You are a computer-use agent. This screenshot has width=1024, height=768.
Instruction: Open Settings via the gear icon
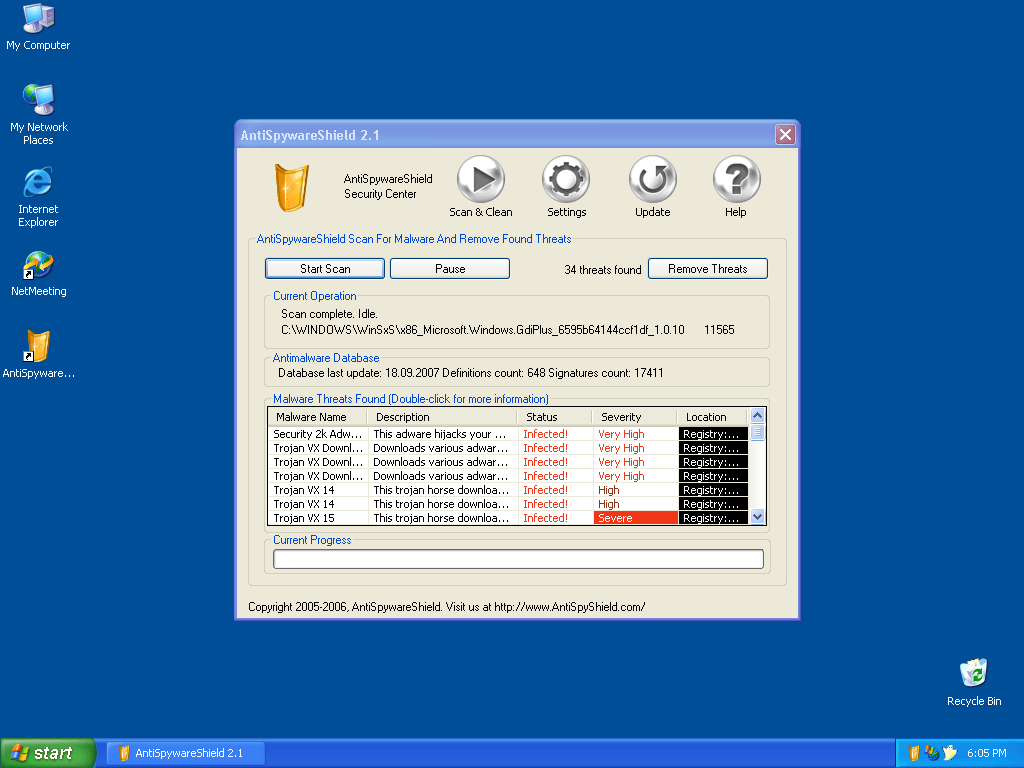(566, 179)
